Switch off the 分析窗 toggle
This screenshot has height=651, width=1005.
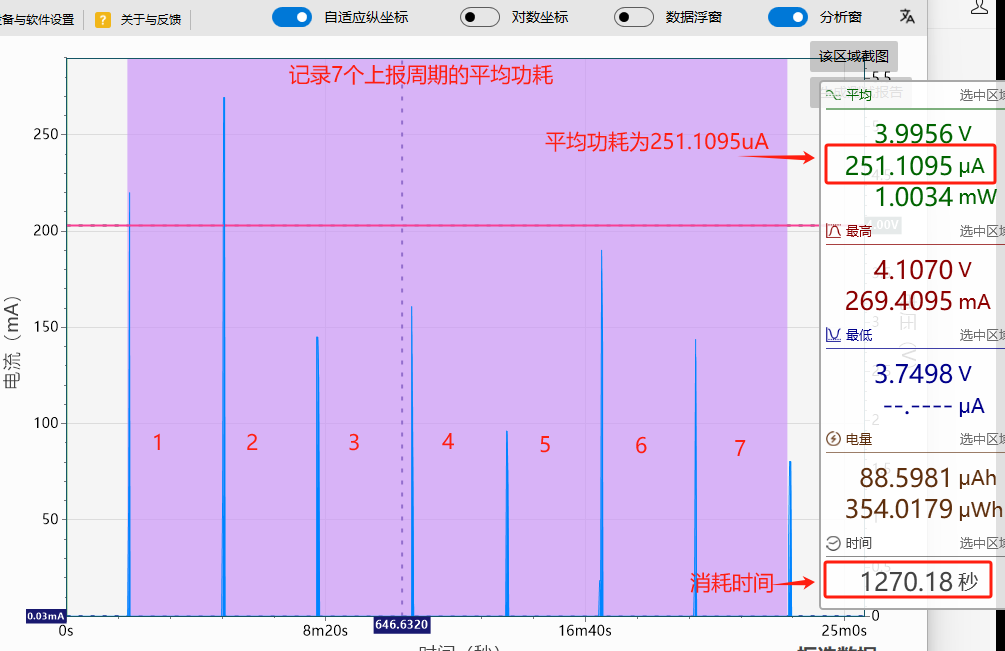[x=788, y=17]
